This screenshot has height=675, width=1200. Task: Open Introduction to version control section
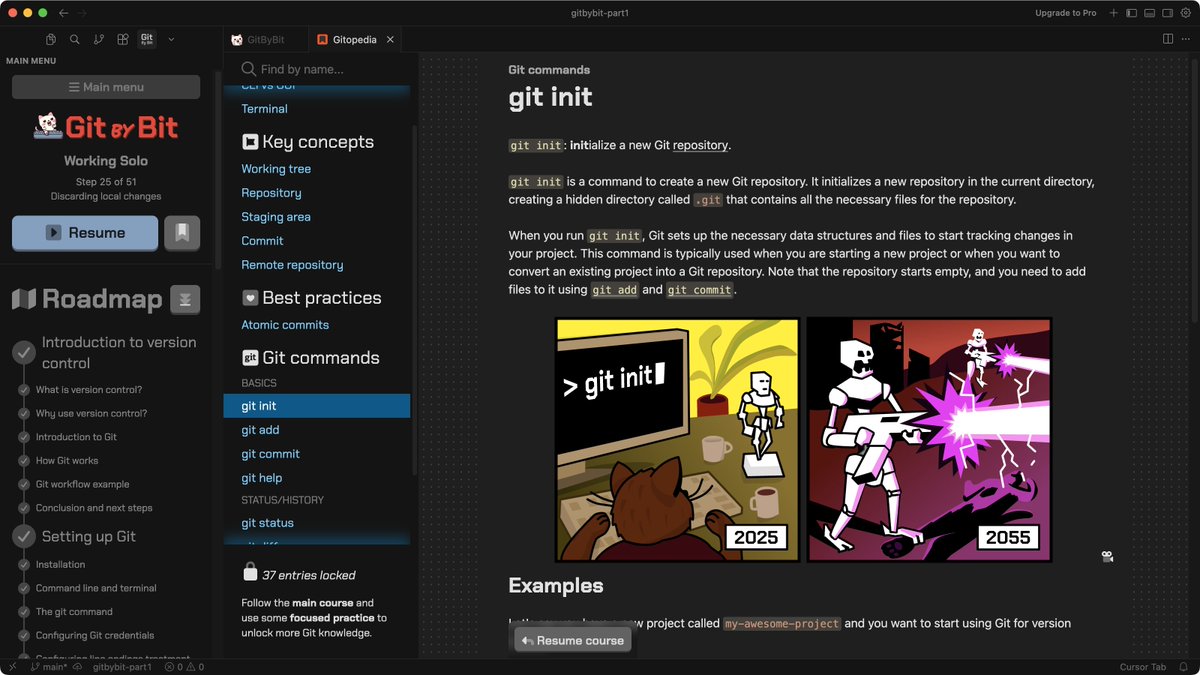click(119, 352)
